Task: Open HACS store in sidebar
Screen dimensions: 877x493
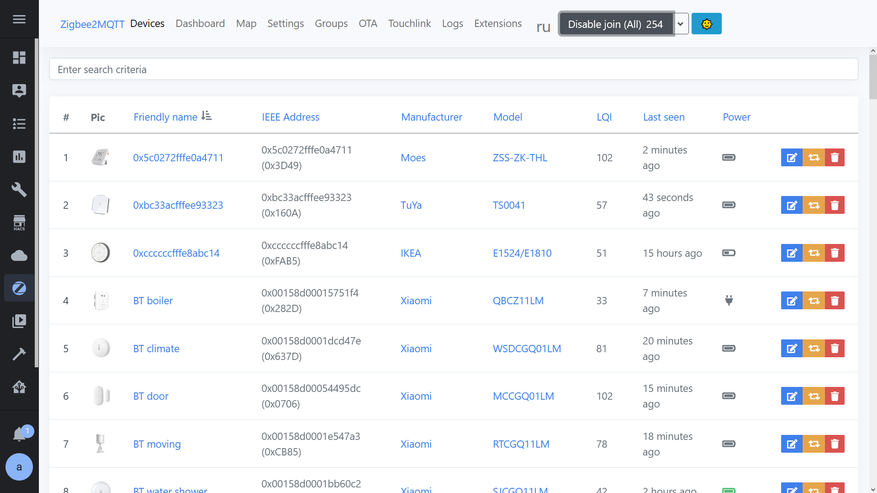Action: click(x=19, y=222)
